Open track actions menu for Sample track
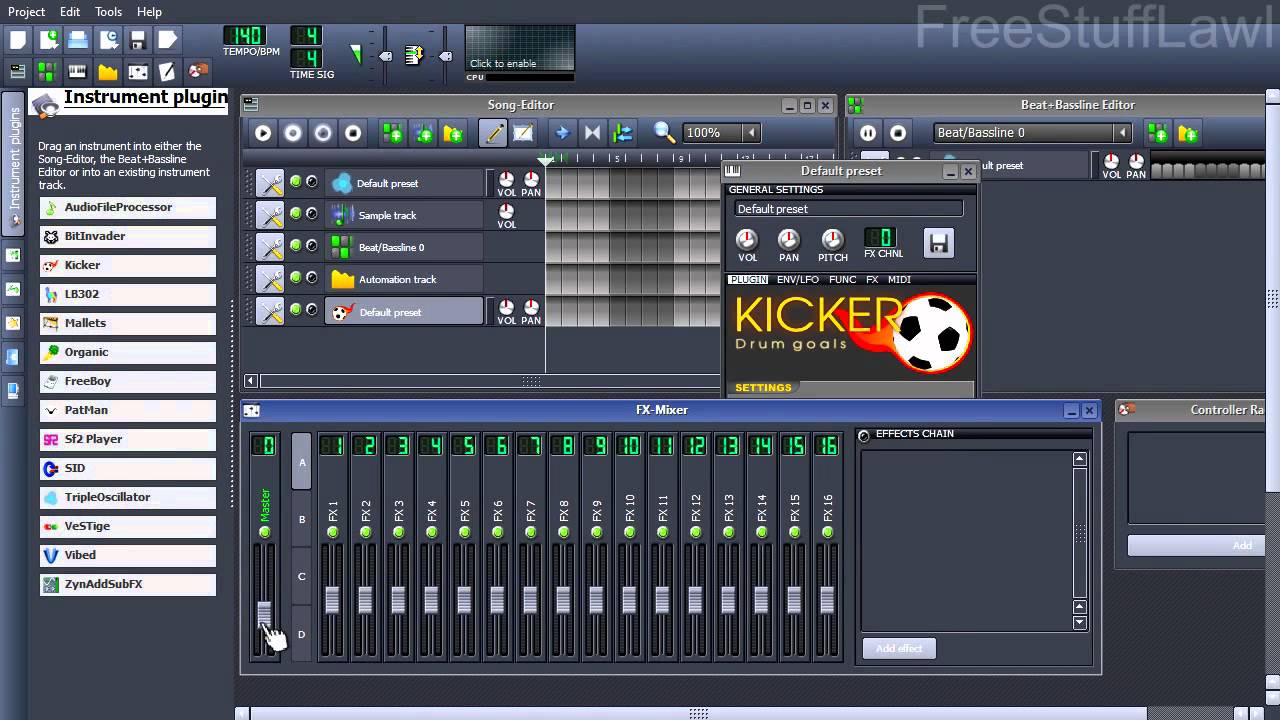The height and width of the screenshot is (720, 1280). point(270,215)
